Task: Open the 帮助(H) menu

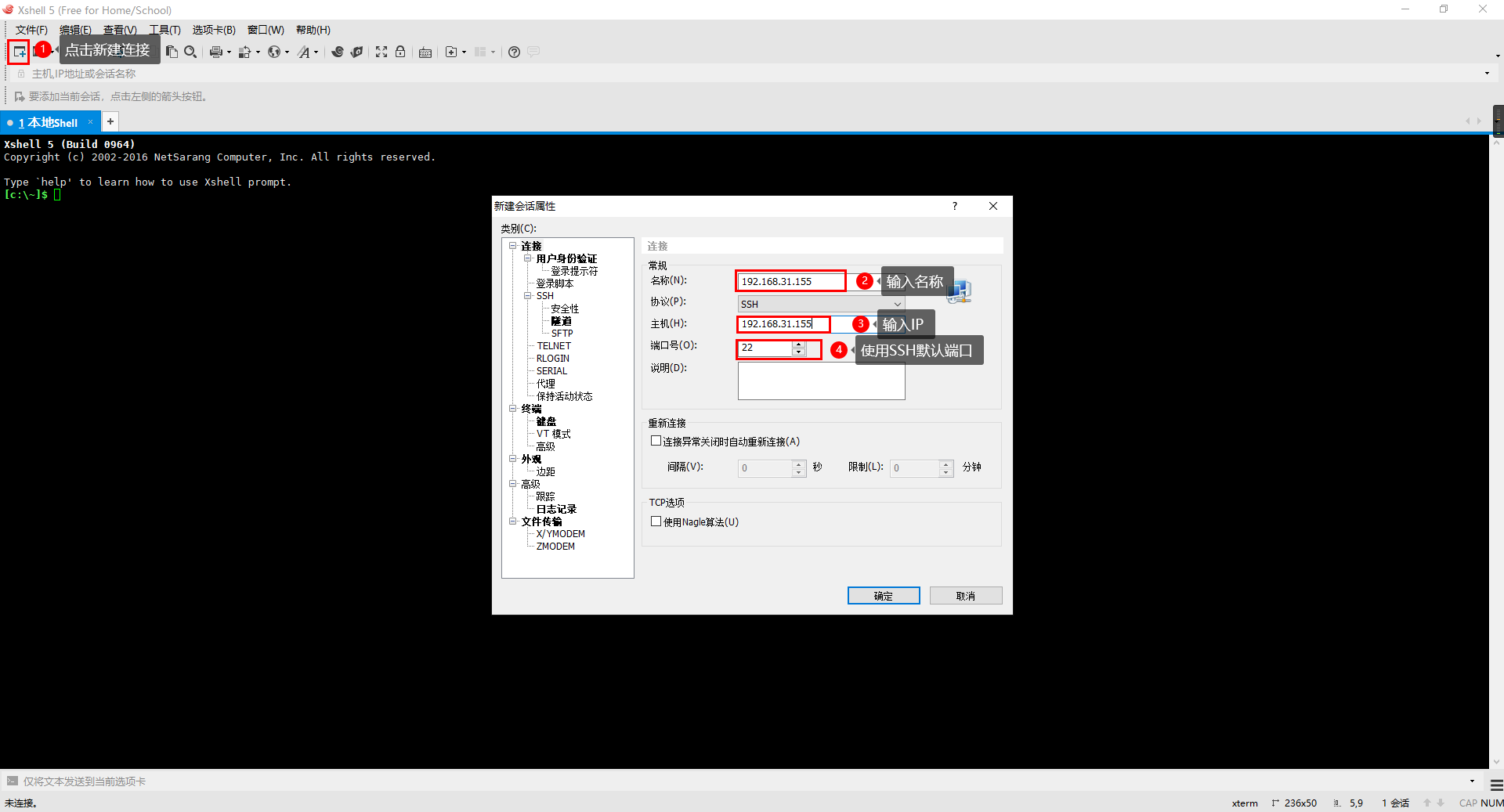Action: (x=313, y=30)
